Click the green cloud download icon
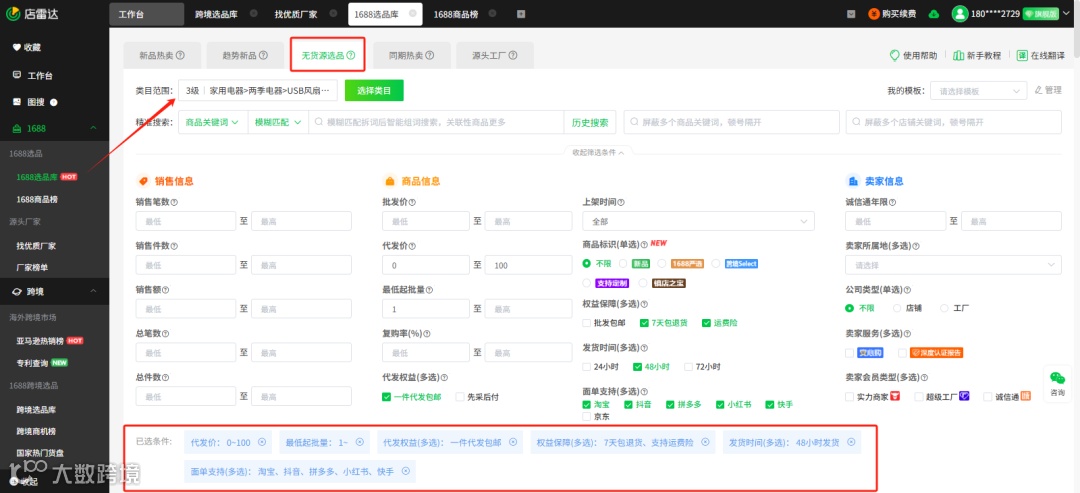Image resolution: width=1080 pixels, height=493 pixels. 933,14
